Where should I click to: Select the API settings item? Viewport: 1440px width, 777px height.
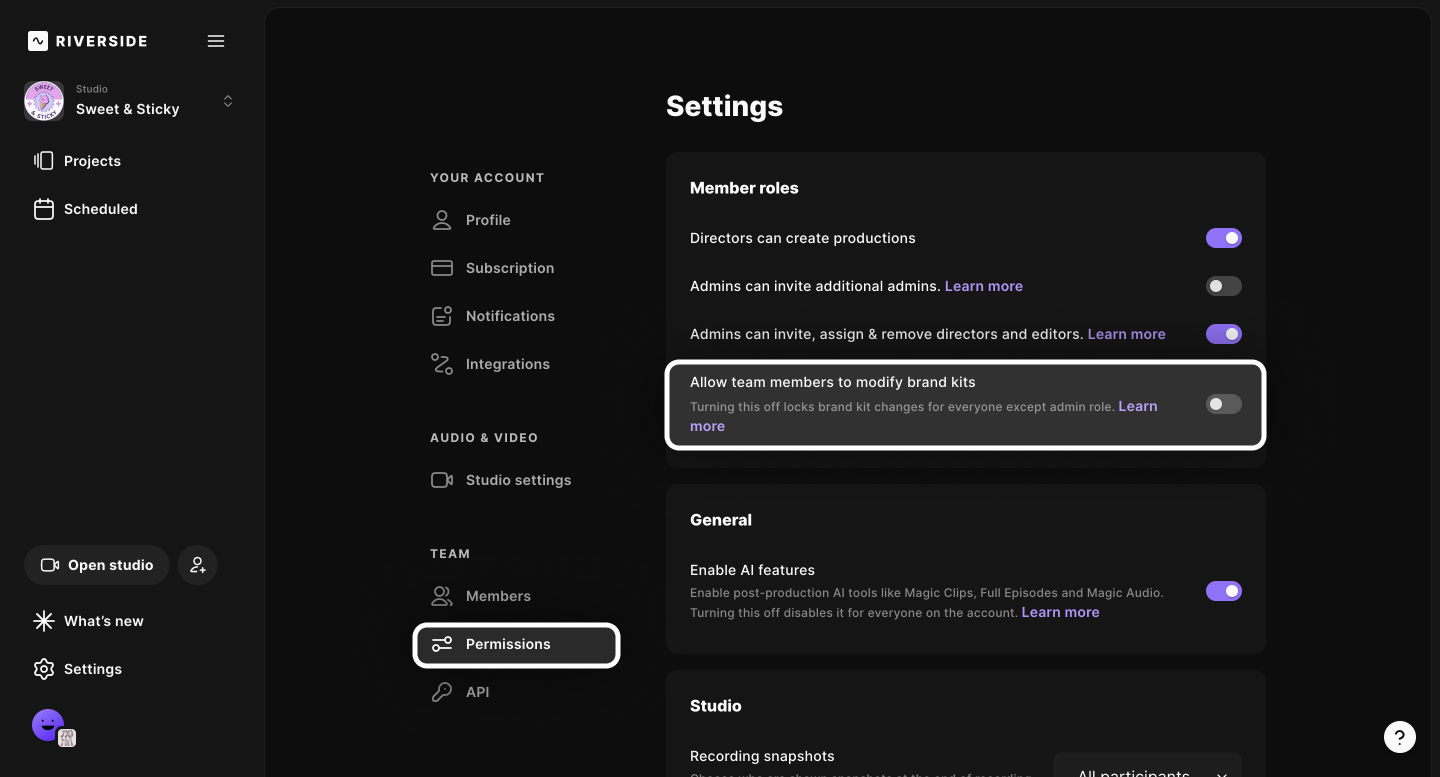477,692
